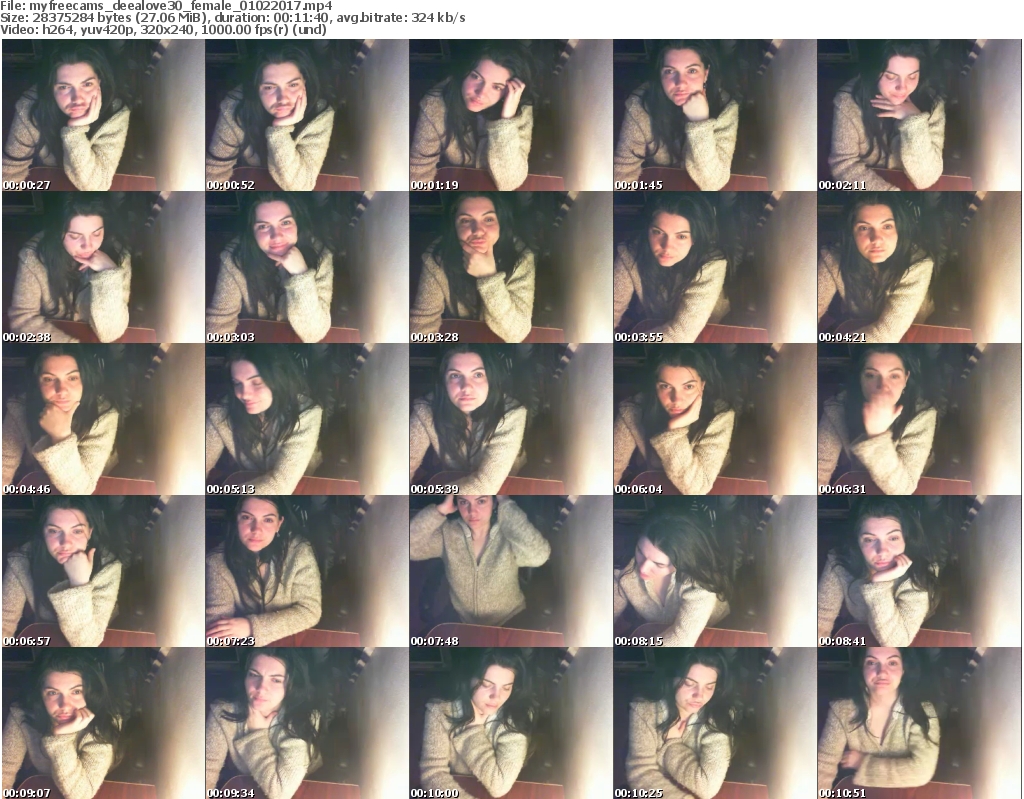This screenshot has width=1024, height=799.
Task: Open the frame labeled 00:02:11
Action: coord(919,115)
